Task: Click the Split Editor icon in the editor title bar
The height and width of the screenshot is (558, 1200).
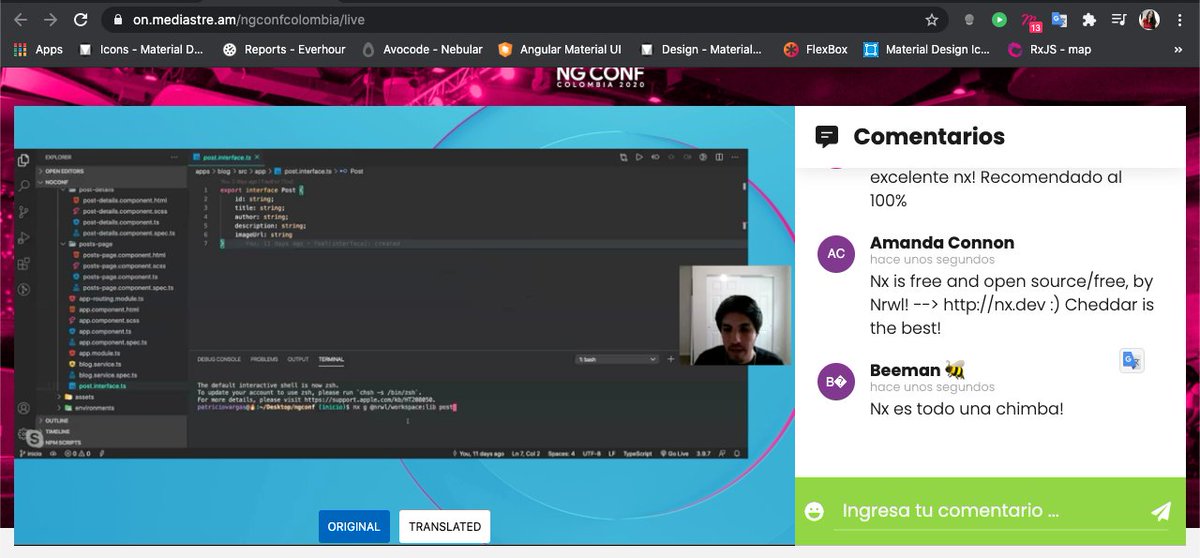Action: tap(719, 157)
